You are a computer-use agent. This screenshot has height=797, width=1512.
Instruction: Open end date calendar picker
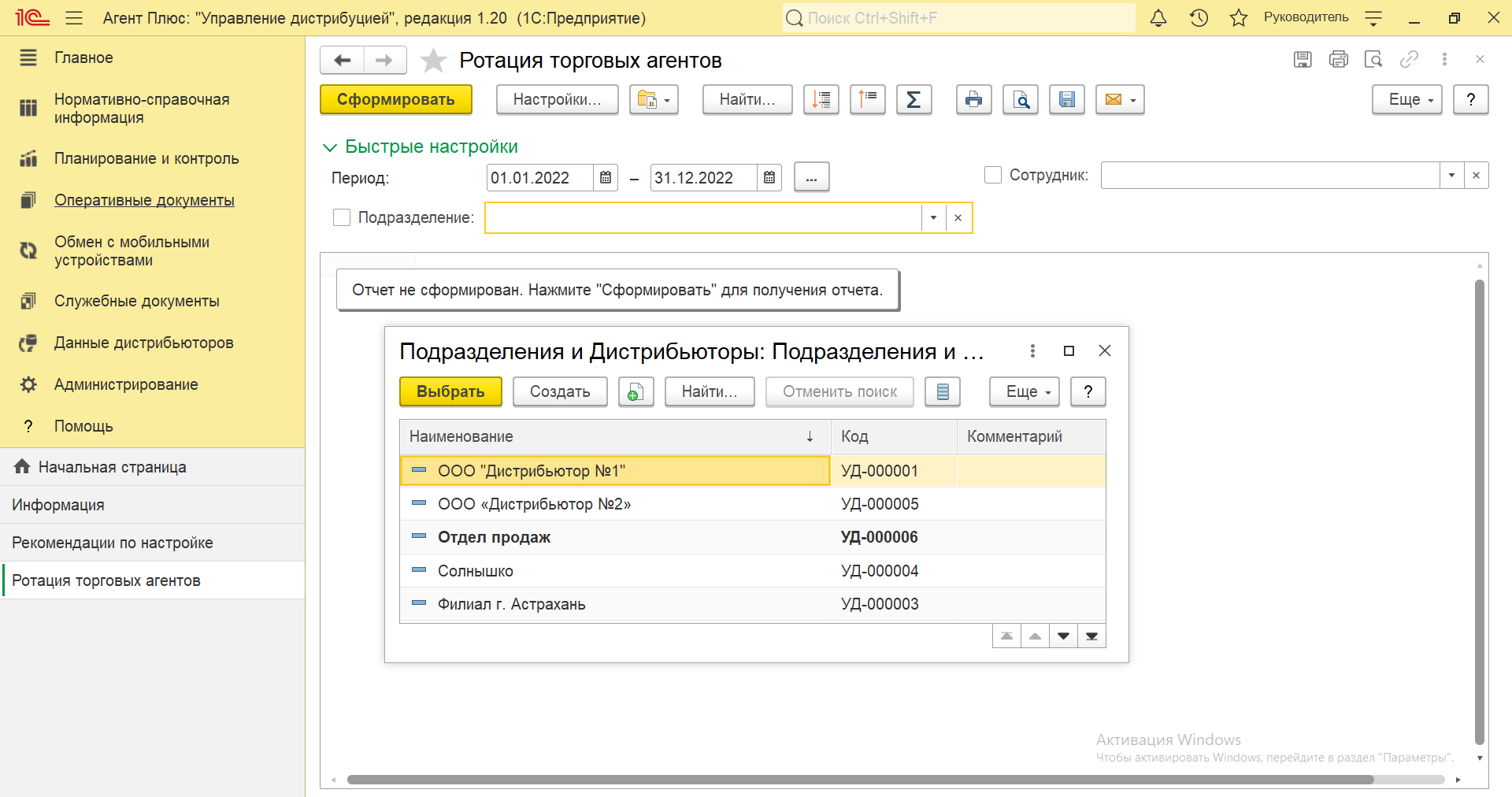[x=769, y=178]
